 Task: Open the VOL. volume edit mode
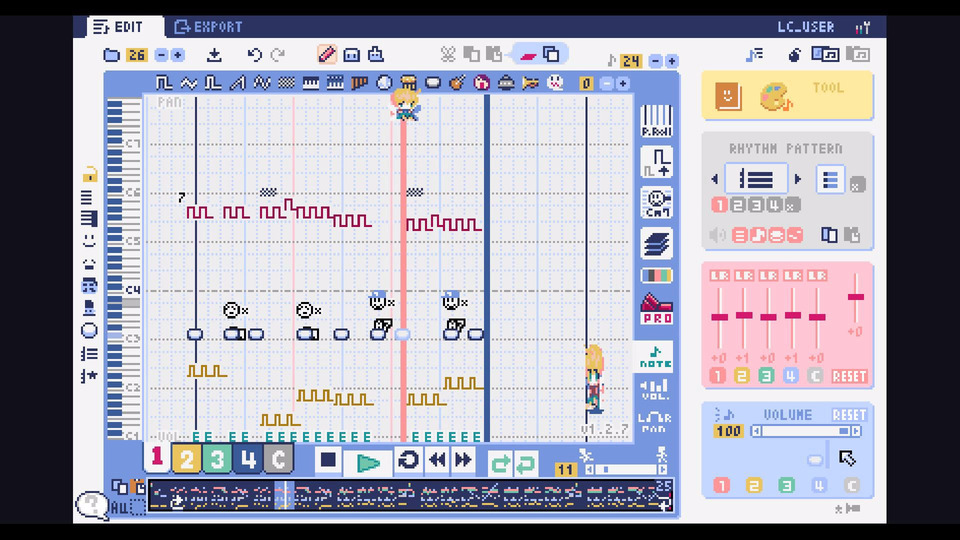coord(654,389)
